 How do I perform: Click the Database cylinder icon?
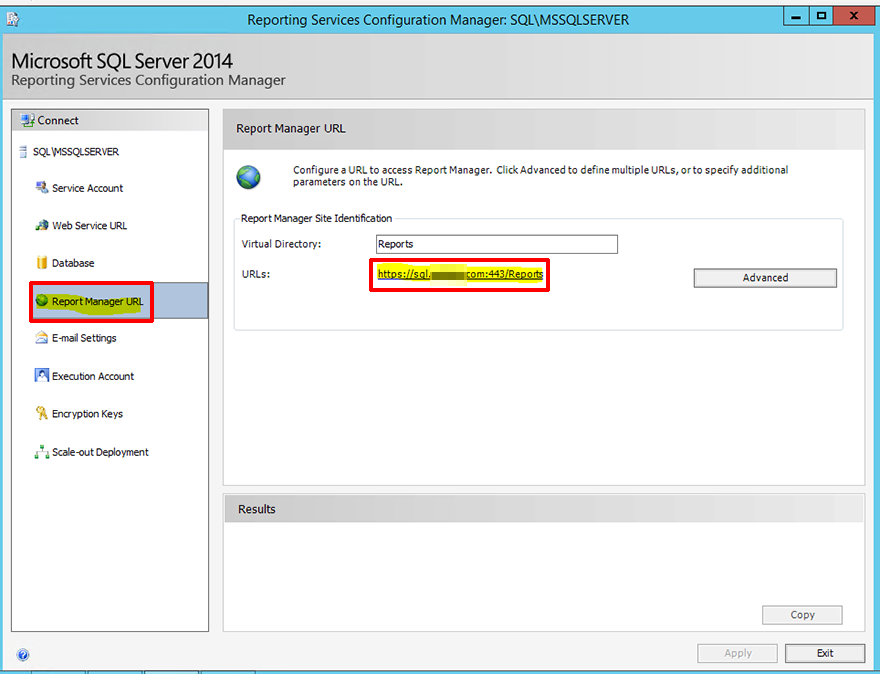pos(42,263)
